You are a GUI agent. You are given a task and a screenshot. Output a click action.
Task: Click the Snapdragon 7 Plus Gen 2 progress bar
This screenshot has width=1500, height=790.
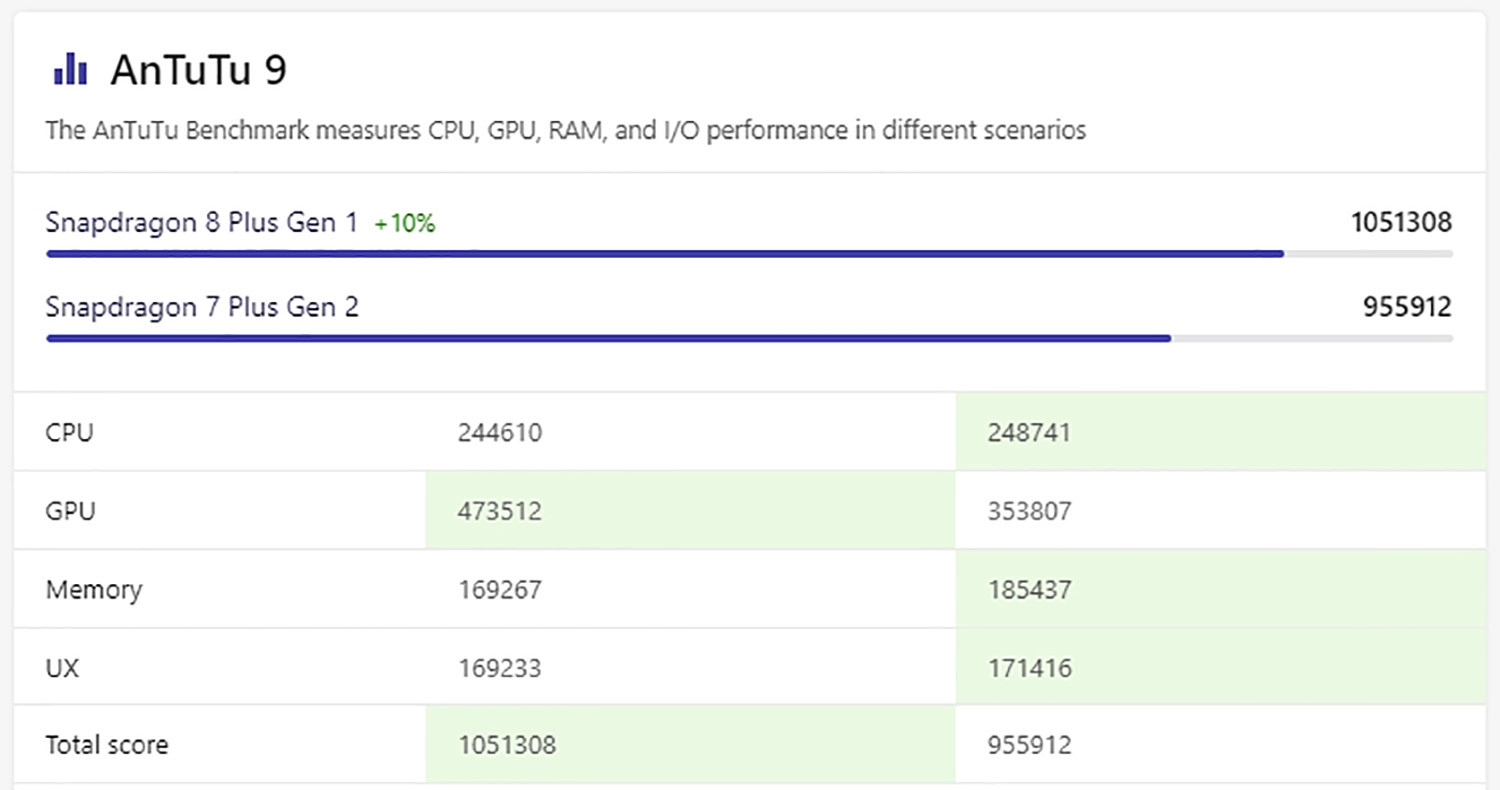pos(749,338)
